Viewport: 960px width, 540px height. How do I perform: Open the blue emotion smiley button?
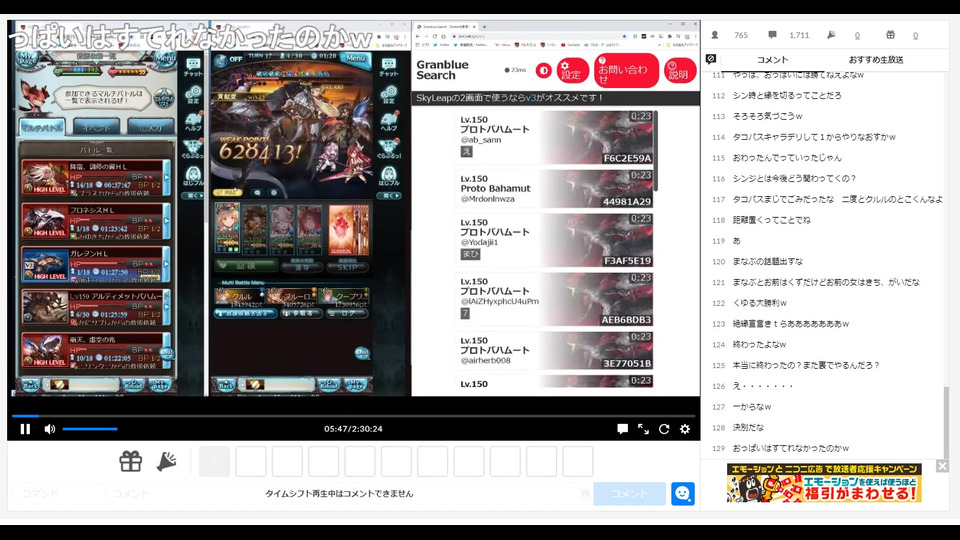click(x=683, y=493)
